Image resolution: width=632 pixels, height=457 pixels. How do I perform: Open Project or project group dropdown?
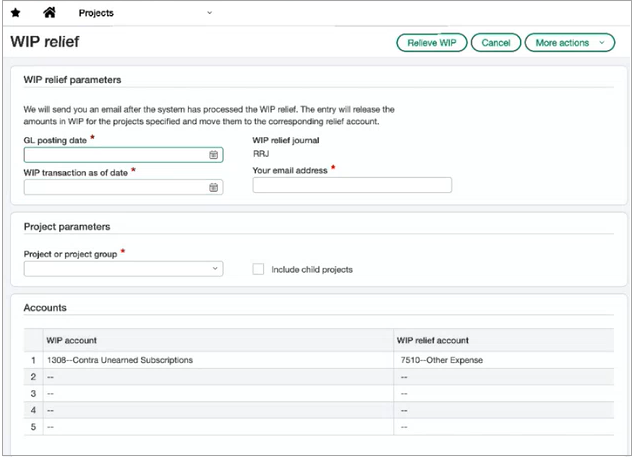pyautogui.click(x=123, y=269)
